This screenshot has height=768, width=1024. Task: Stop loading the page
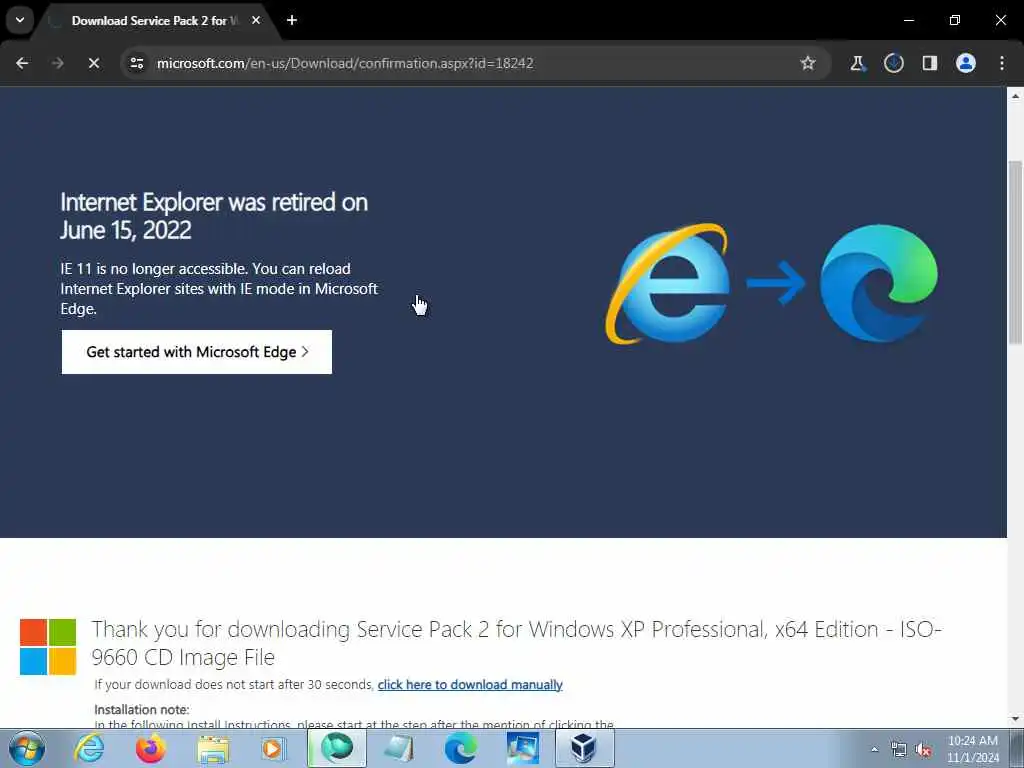click(93, 63)
